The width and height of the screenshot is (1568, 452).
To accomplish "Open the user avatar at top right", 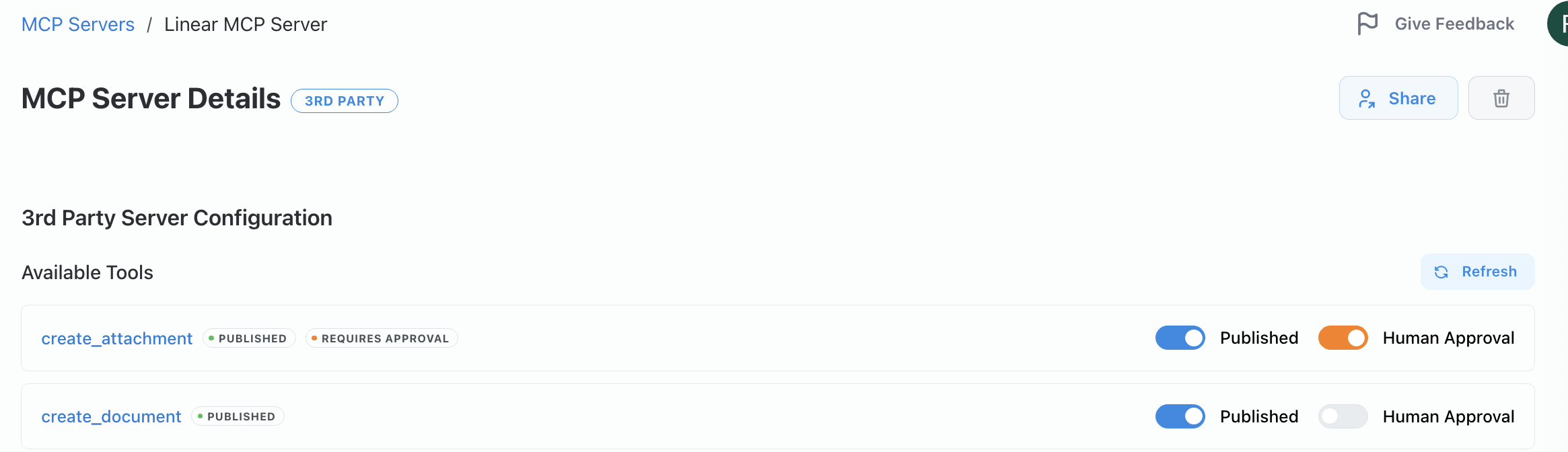I will [x=1558, y=24].
